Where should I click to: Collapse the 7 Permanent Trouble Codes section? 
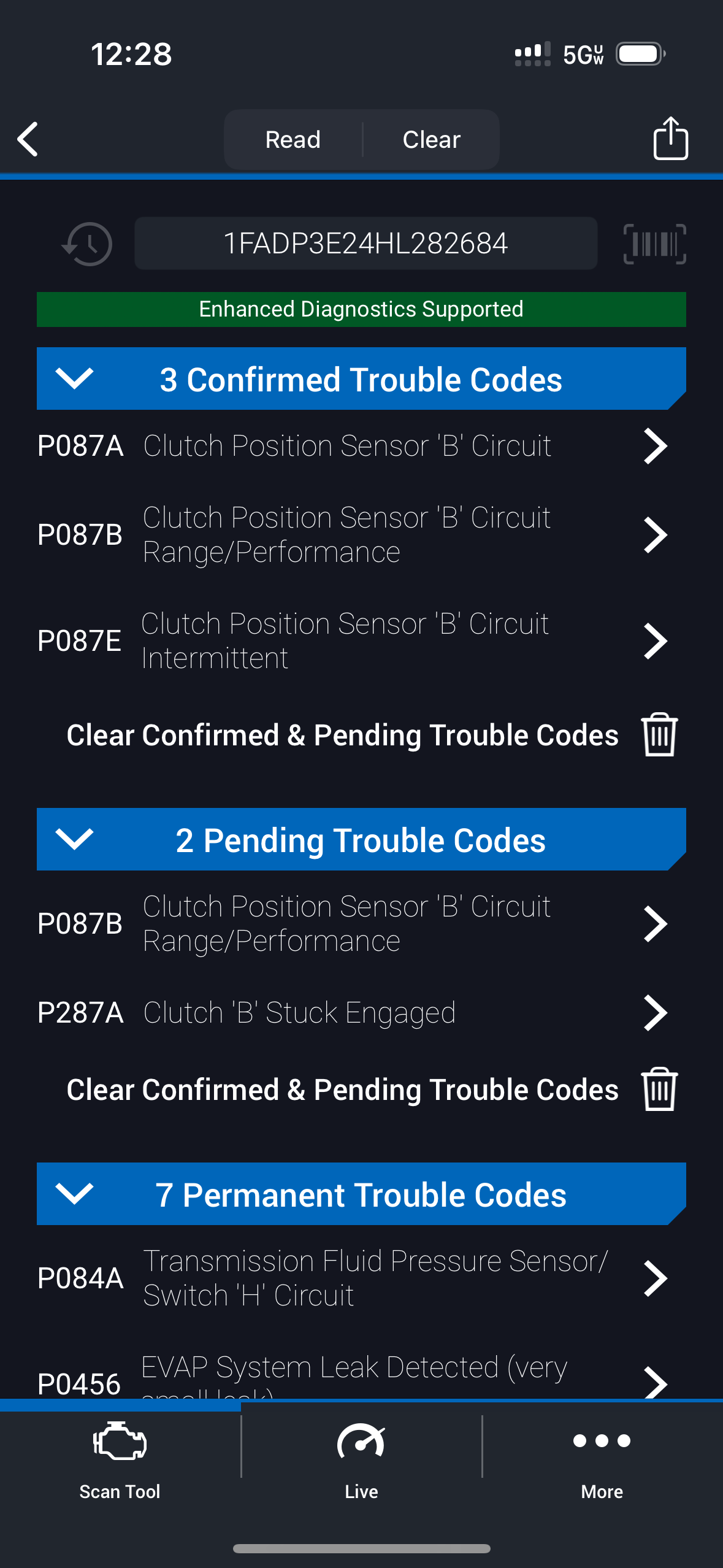(74, 1193)
